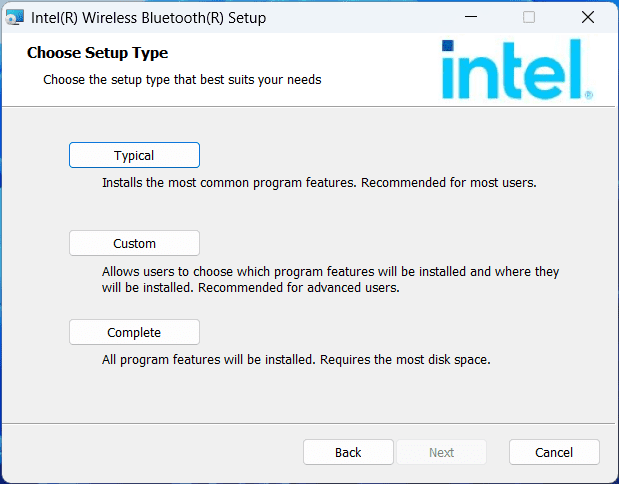The image size is (619, 484).
Task: Click the separator line above footer buttons
Action: (308, 422)
